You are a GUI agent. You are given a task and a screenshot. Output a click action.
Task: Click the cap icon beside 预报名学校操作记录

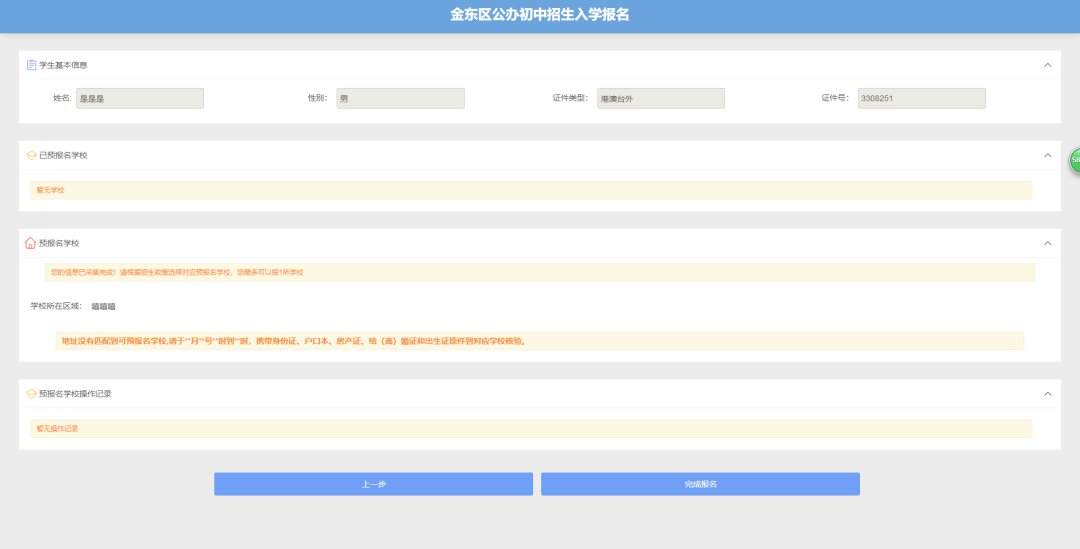pyautogui.click(x=31, y=394)
